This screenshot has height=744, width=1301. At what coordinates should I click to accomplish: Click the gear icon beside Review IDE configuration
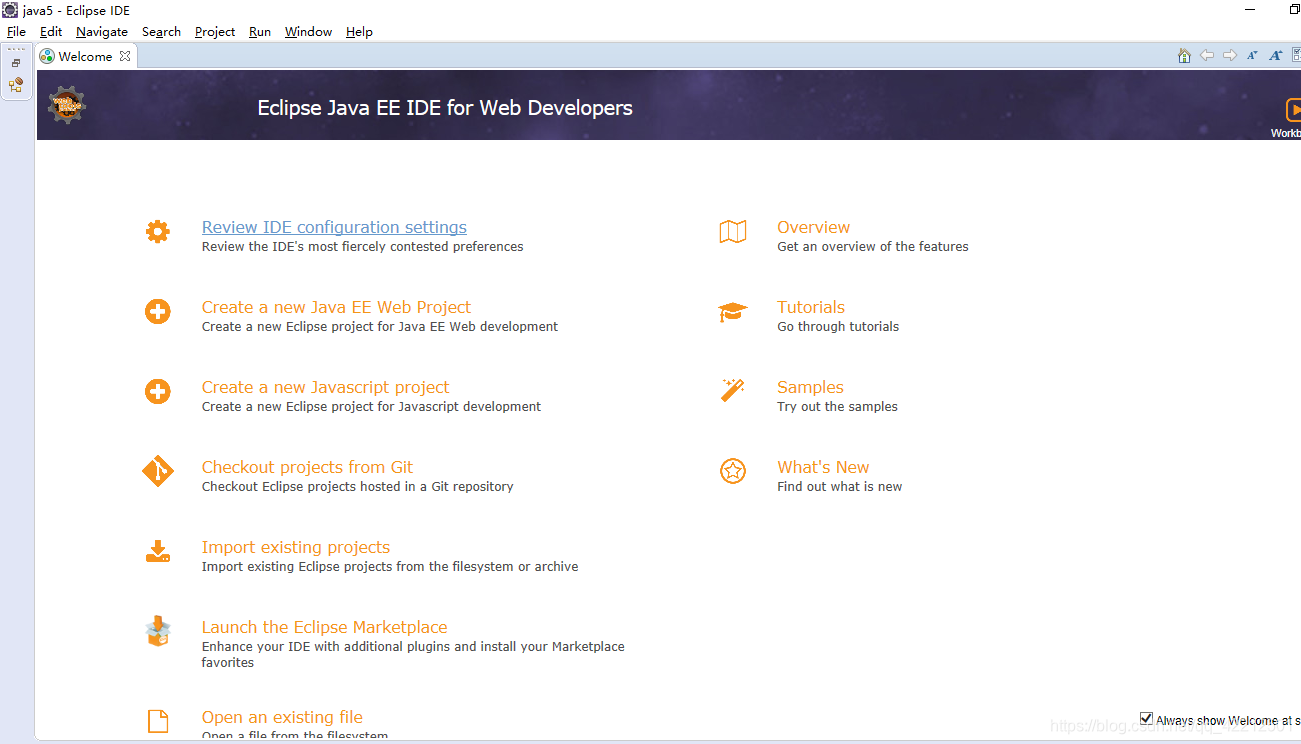point(158,232)
